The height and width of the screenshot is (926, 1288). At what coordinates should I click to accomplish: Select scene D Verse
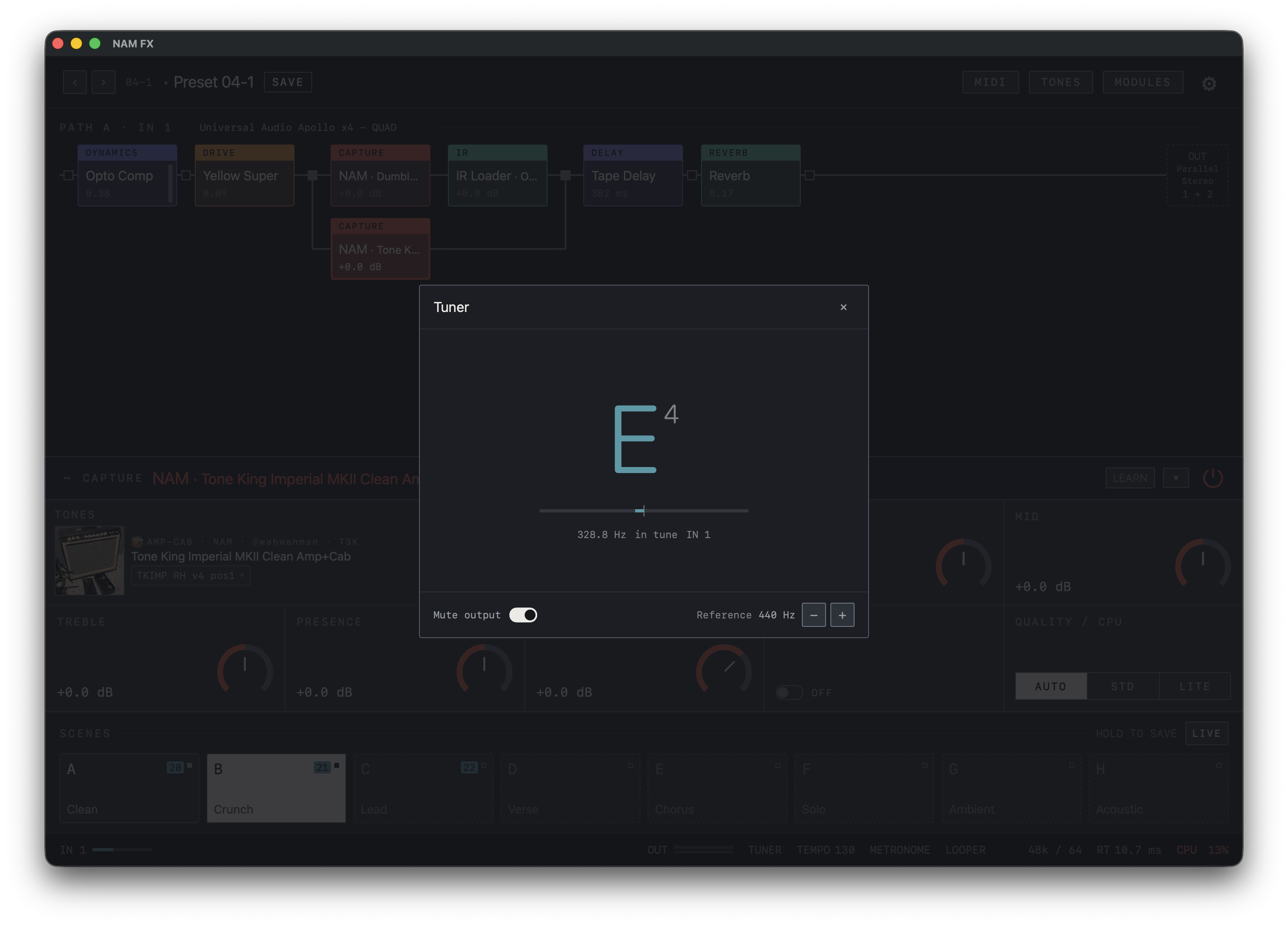pyautogui.click(x=570, y=788)
